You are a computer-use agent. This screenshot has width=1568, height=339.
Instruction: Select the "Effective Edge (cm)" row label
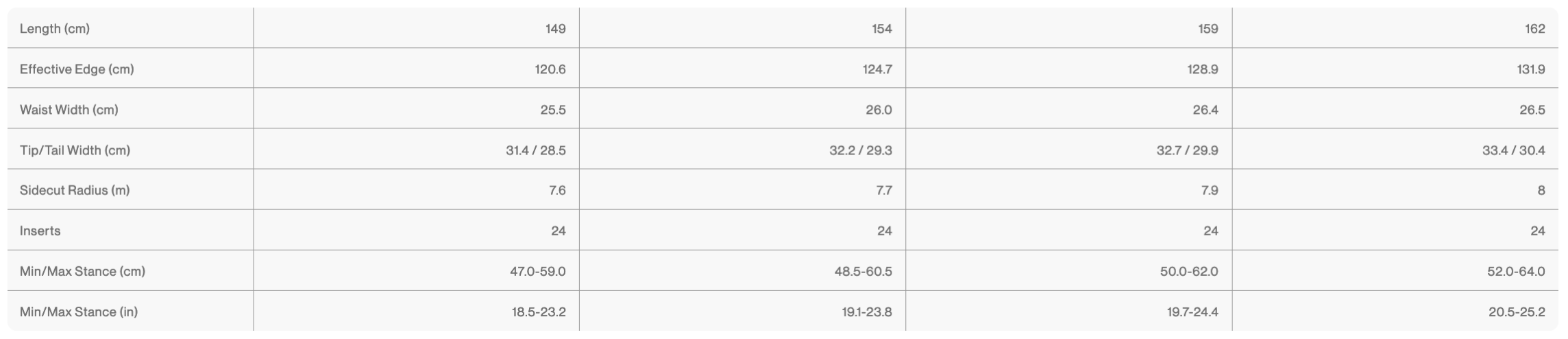(x=77, y=69)
